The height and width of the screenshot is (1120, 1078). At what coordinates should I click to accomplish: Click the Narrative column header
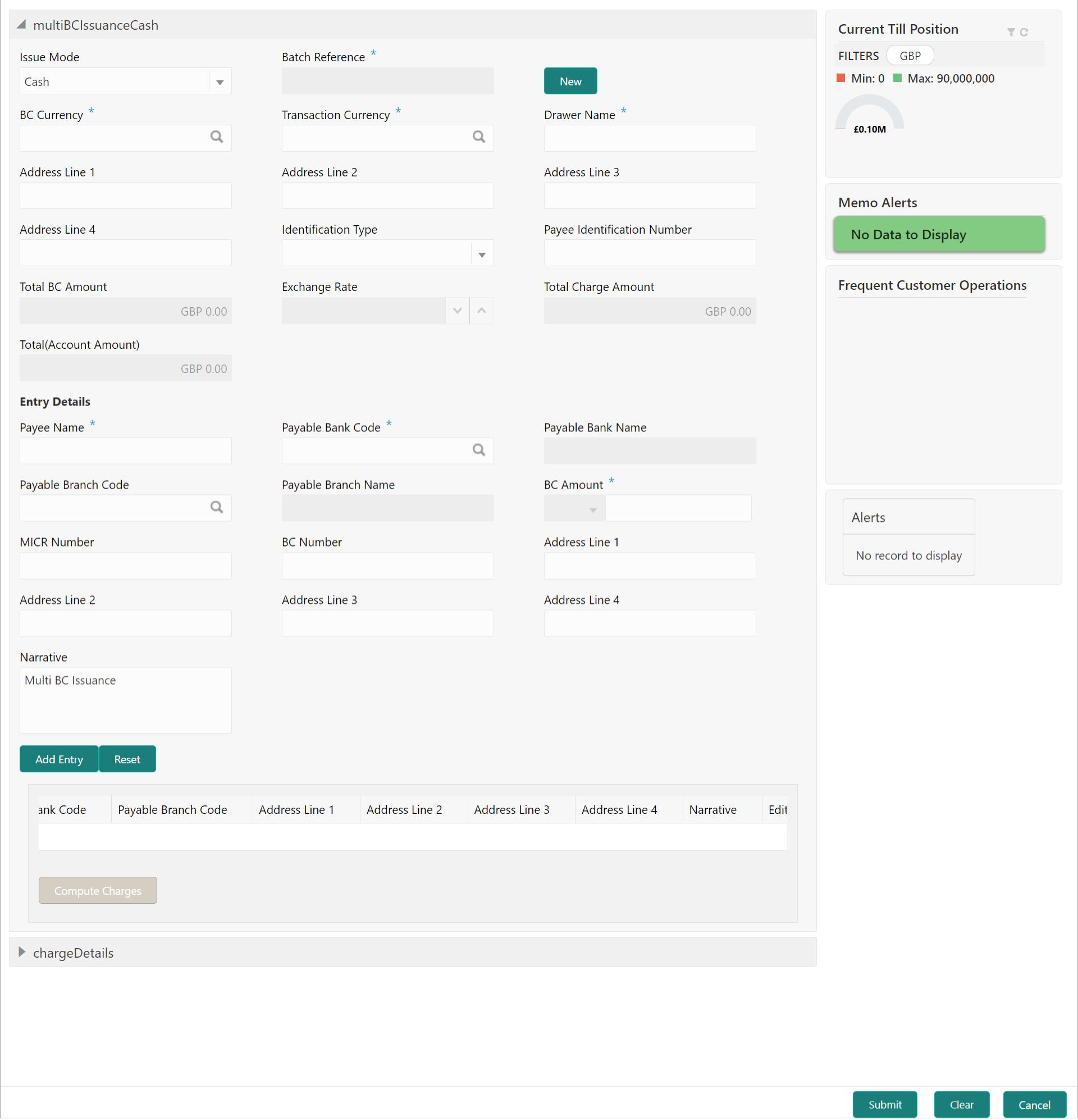click(712, 810)
